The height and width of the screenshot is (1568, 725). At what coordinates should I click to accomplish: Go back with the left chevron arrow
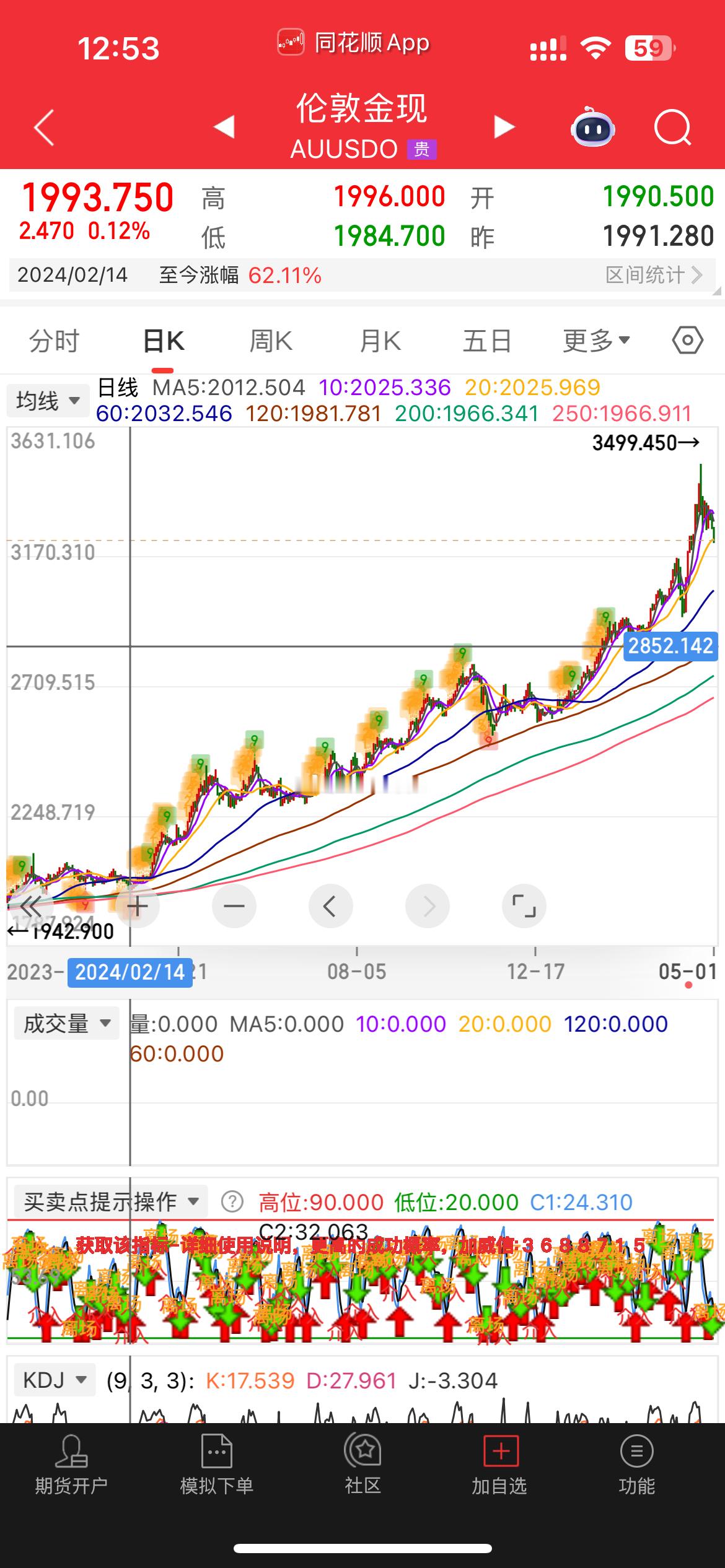[x=45, y=128]
